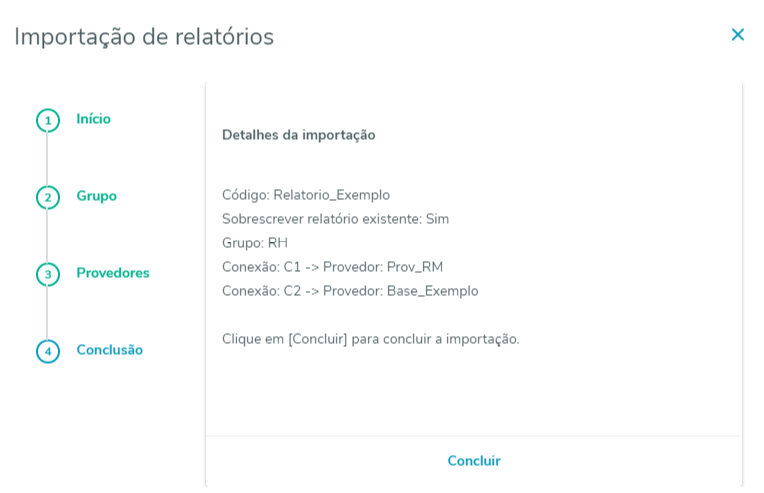Click the Código: Relatorio_Exemplo line
Viewport: 764px width, 493px height.
pyautogui.click(x=306, y=195)
